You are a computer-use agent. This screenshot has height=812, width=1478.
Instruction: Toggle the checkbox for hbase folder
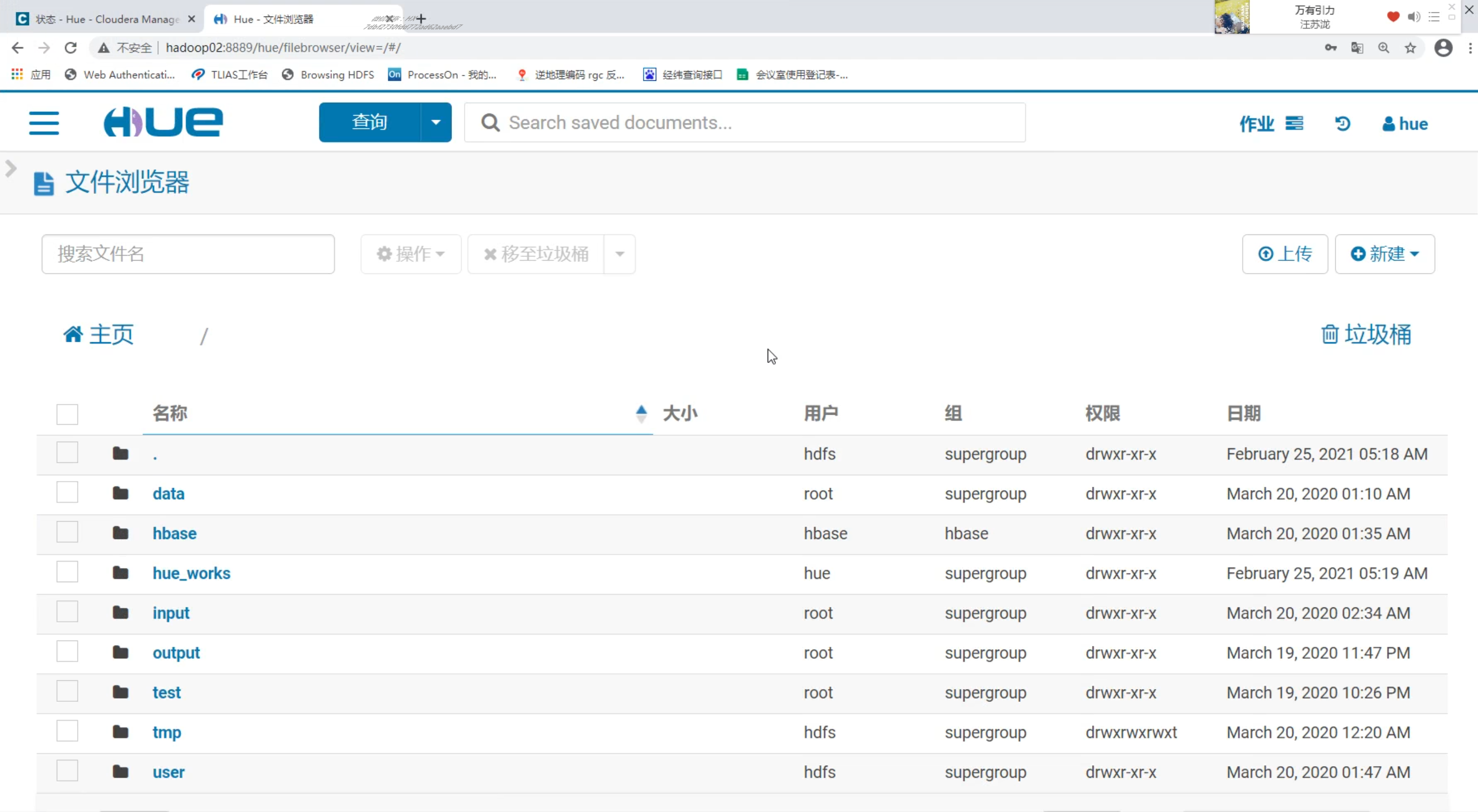click(x=67, y=533)
